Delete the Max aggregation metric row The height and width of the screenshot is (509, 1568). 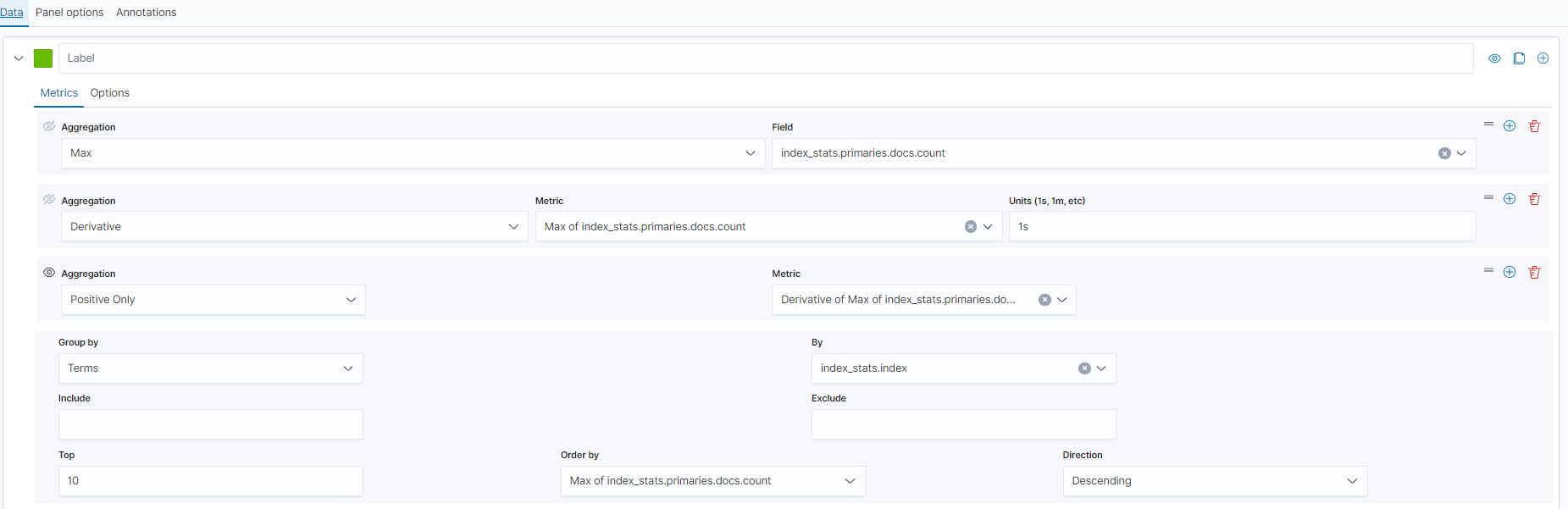(1533, 126)
